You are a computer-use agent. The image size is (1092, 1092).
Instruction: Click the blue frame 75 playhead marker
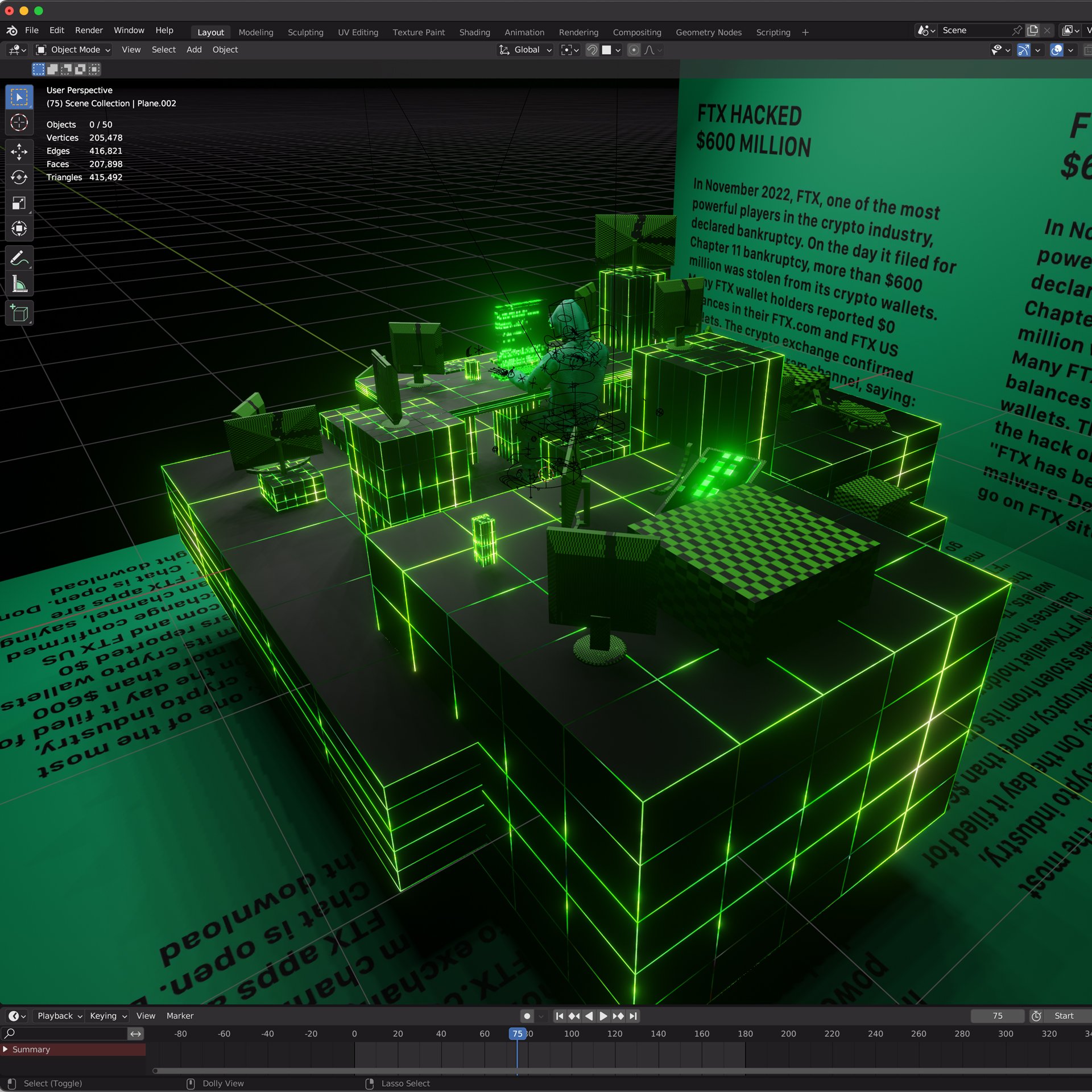coord(517,1034)
